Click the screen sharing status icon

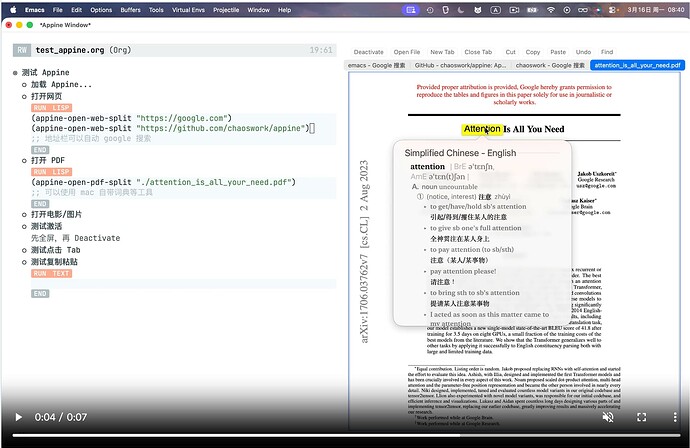click(x=411, y=10)
